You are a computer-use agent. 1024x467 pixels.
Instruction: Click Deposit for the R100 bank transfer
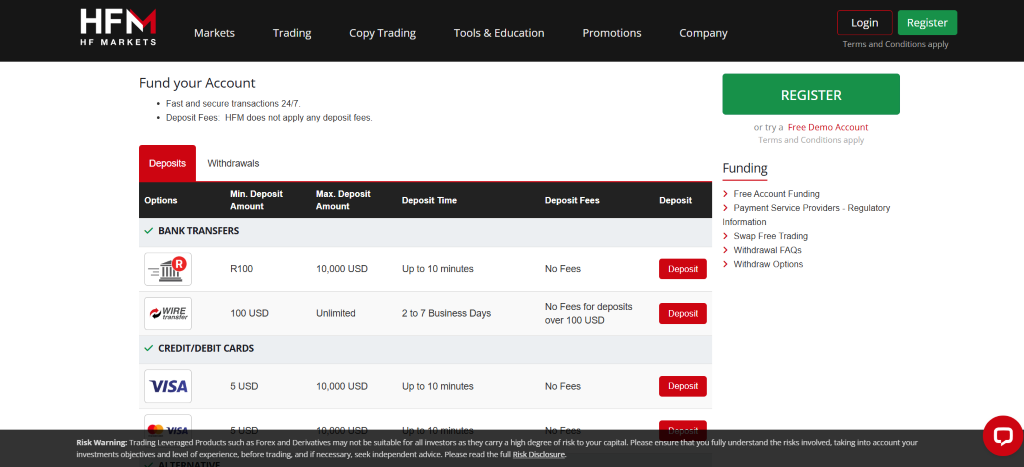tap(682, 269)
